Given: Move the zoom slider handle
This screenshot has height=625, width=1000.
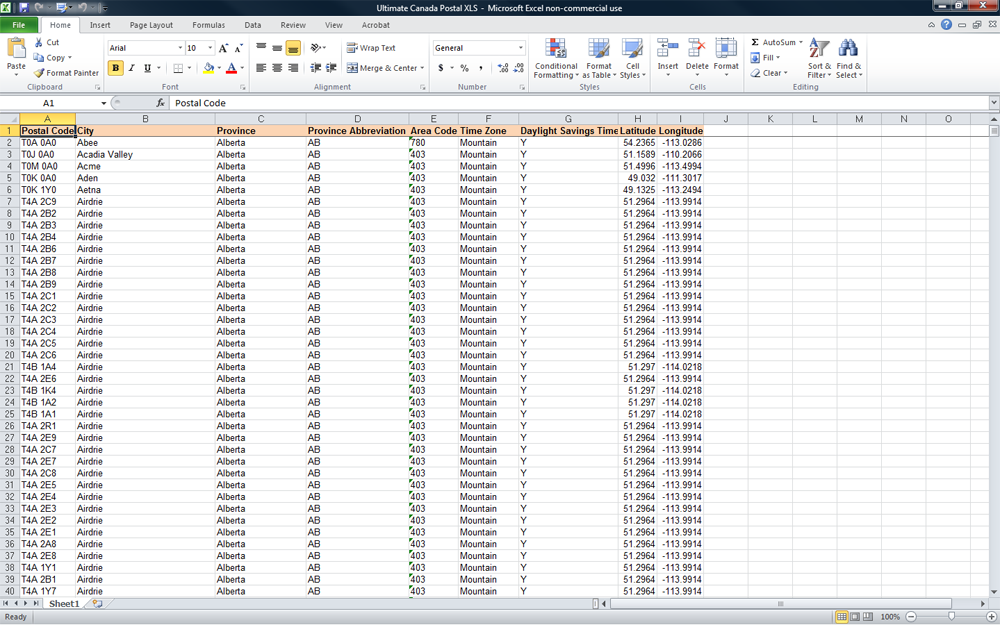Looking at the screenshot, I should 952,617.
